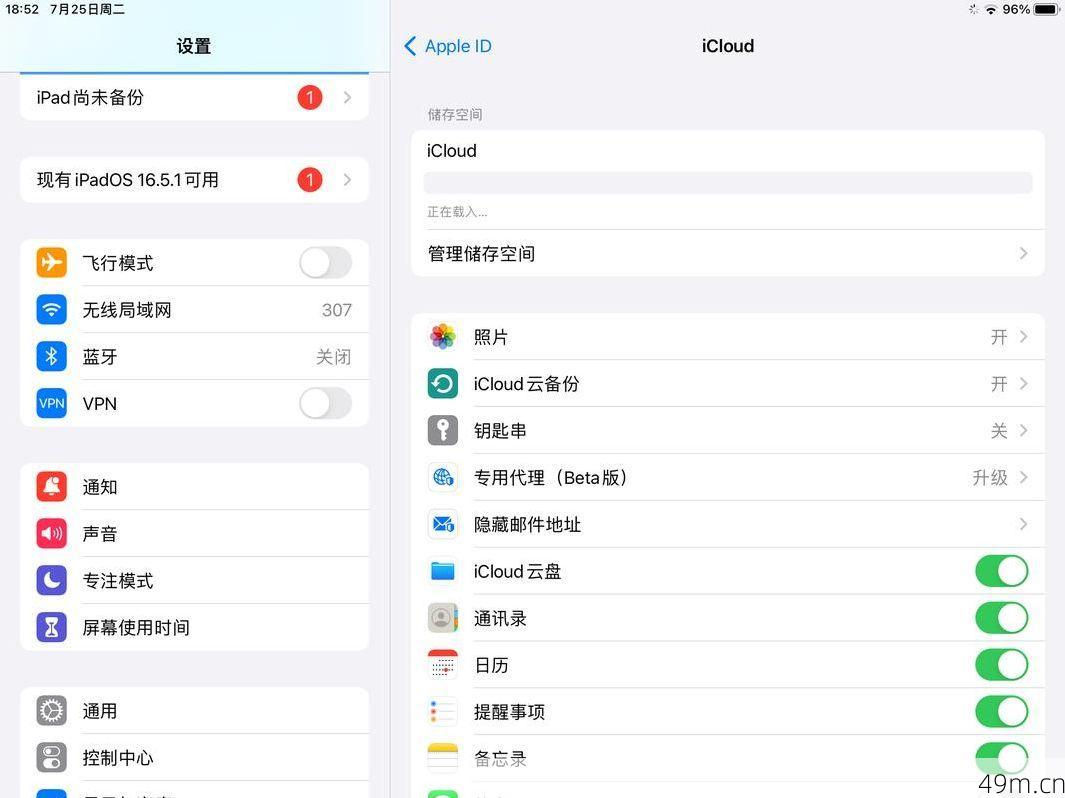Tap the Notifications (通知) bell icon

[x=52, y=487]
